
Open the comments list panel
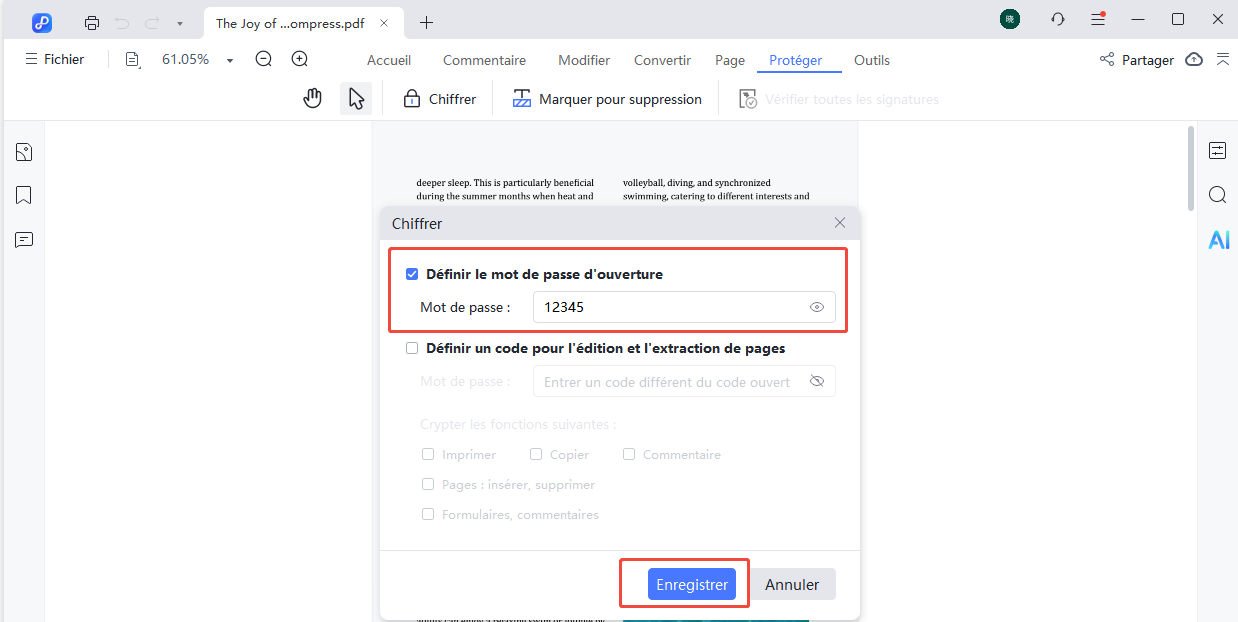[23, 239]
